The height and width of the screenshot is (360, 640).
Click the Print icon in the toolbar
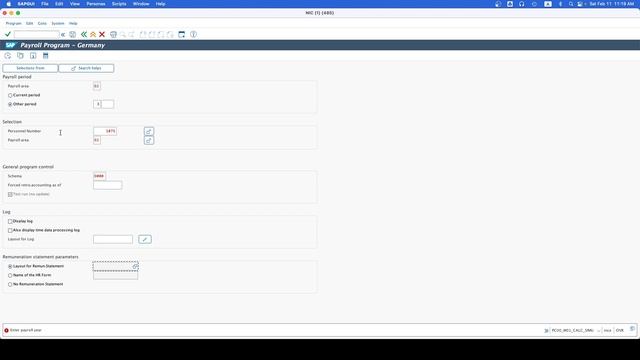[x=113, y=35]
